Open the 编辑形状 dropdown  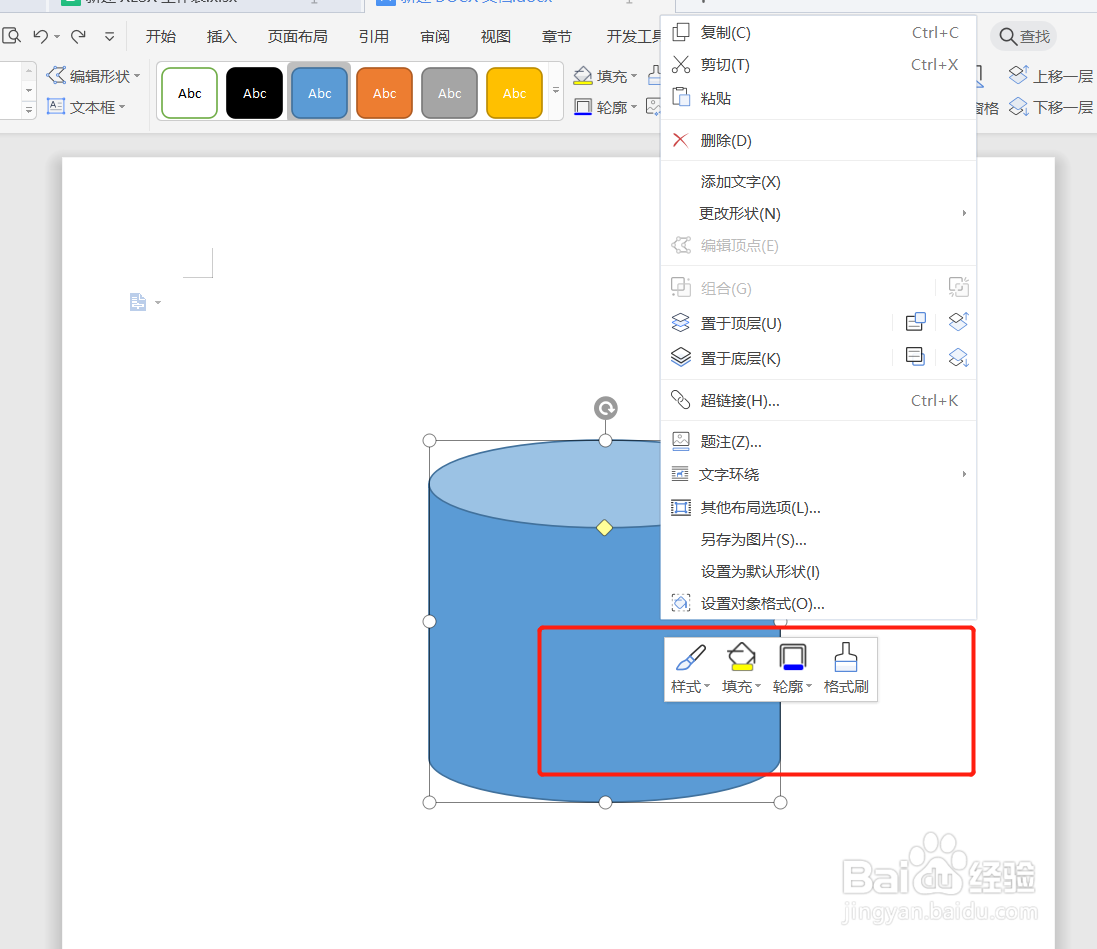(94, 76)
